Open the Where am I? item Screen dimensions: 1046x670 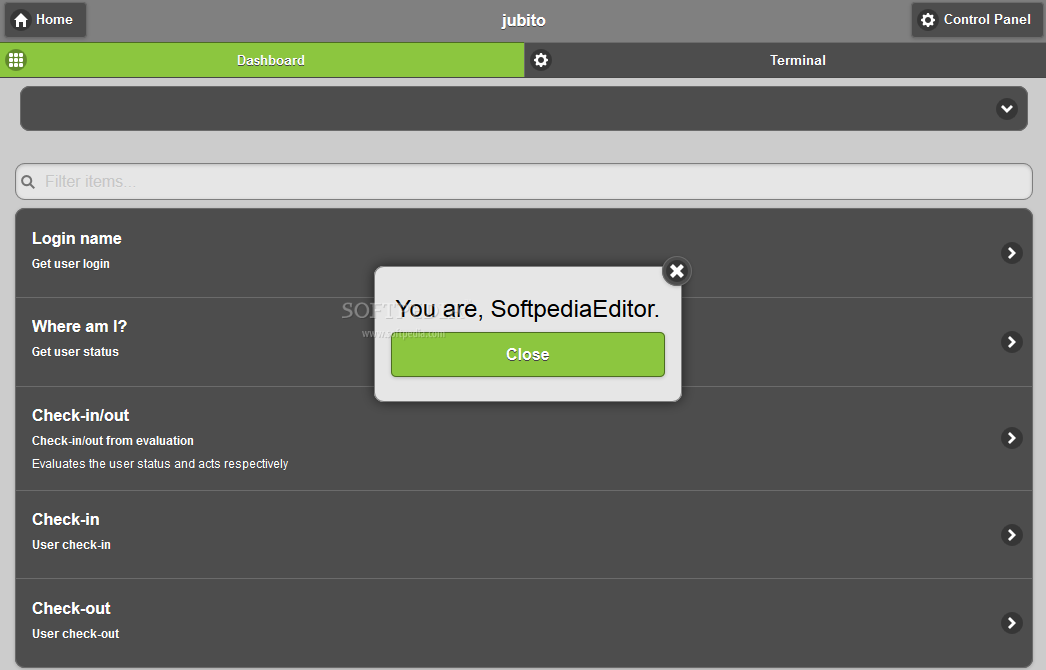coord(524,342)
